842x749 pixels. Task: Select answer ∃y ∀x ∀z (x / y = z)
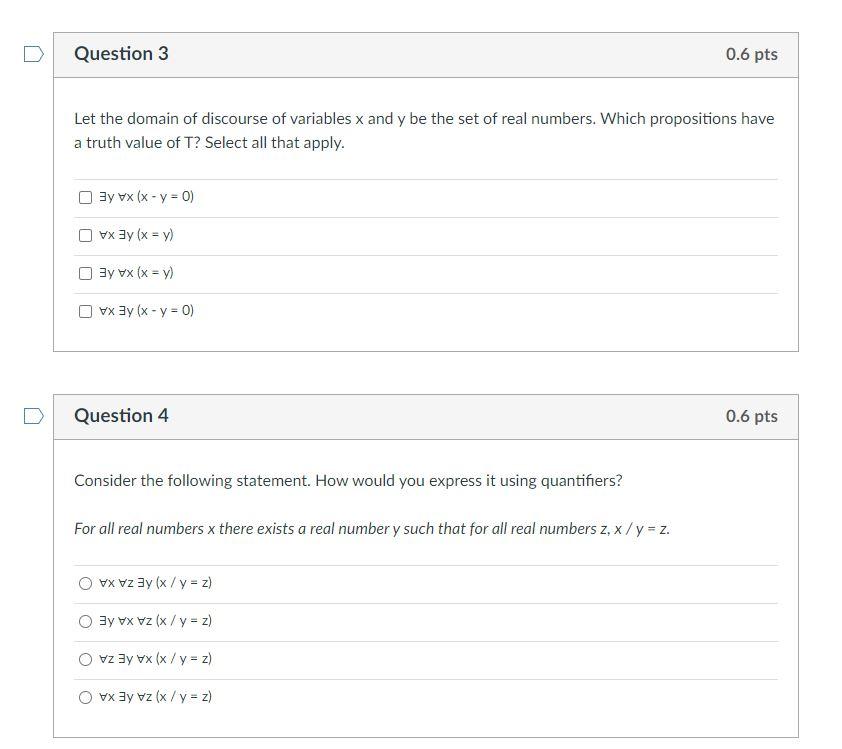tap(86, 620)
